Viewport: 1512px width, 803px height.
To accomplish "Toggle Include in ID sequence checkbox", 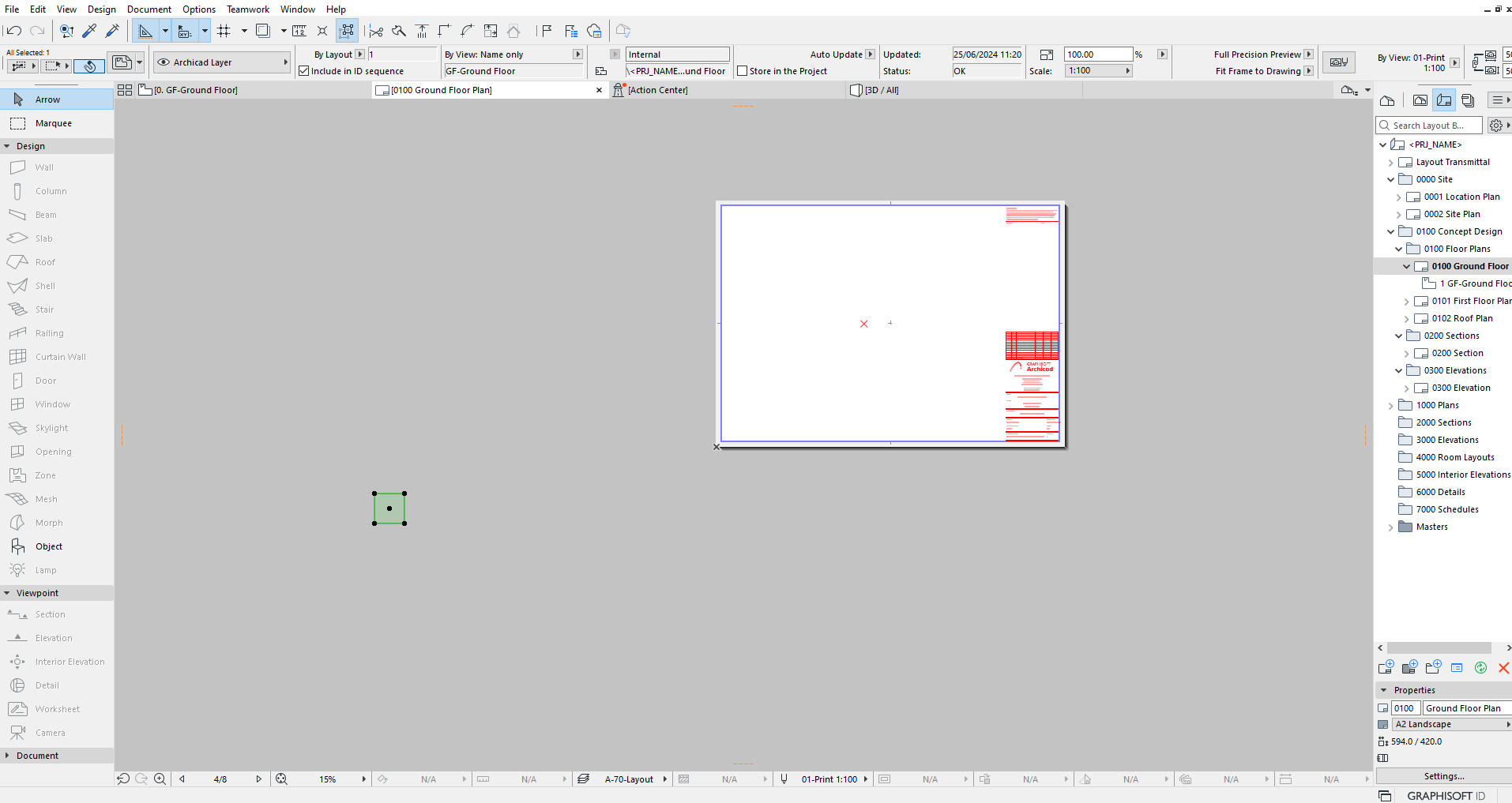I will coord(304,71).
